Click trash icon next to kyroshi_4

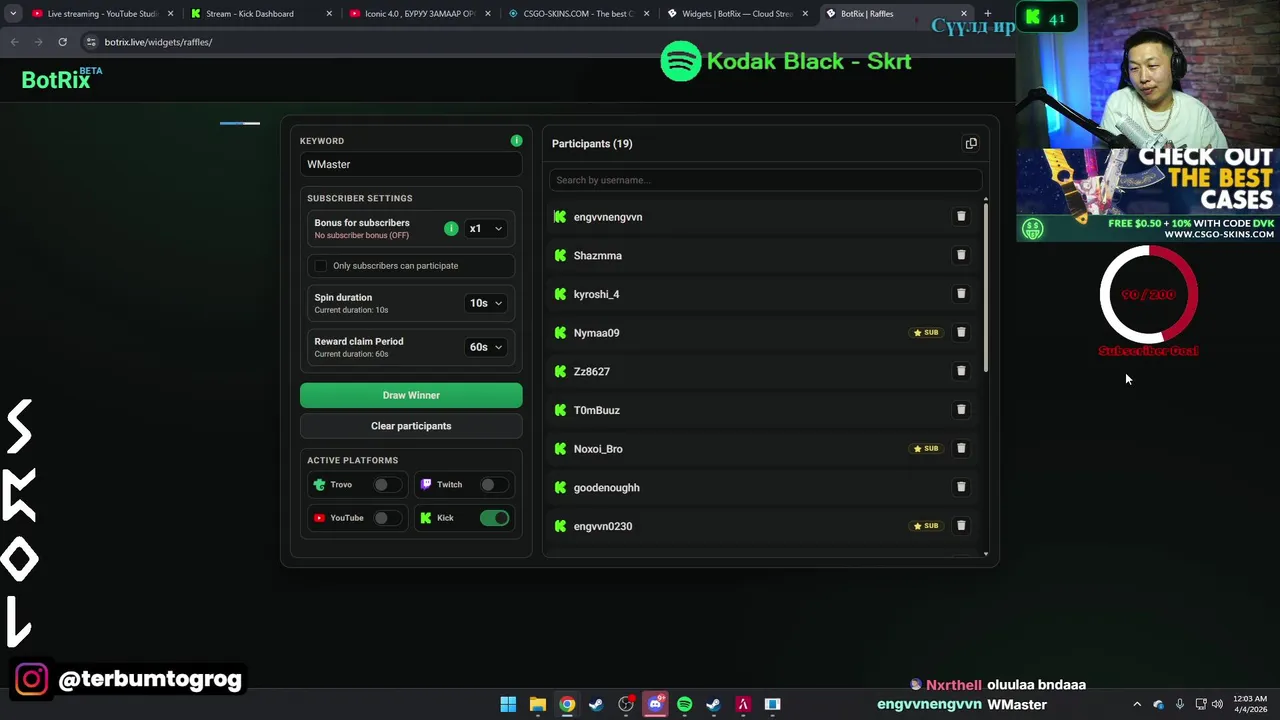pos(961,294)
